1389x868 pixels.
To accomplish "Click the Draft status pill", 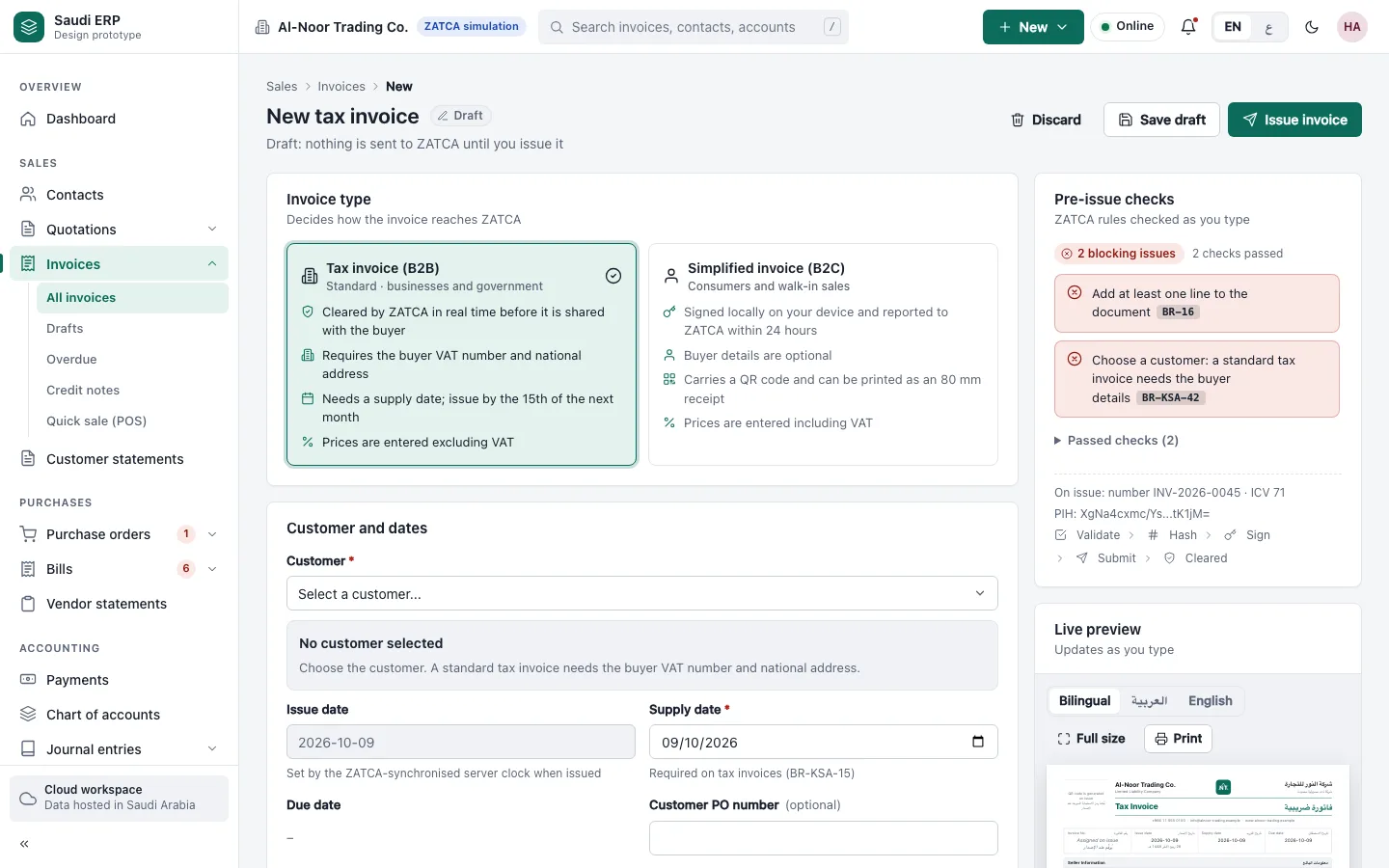I will click(x=461, y=116).
